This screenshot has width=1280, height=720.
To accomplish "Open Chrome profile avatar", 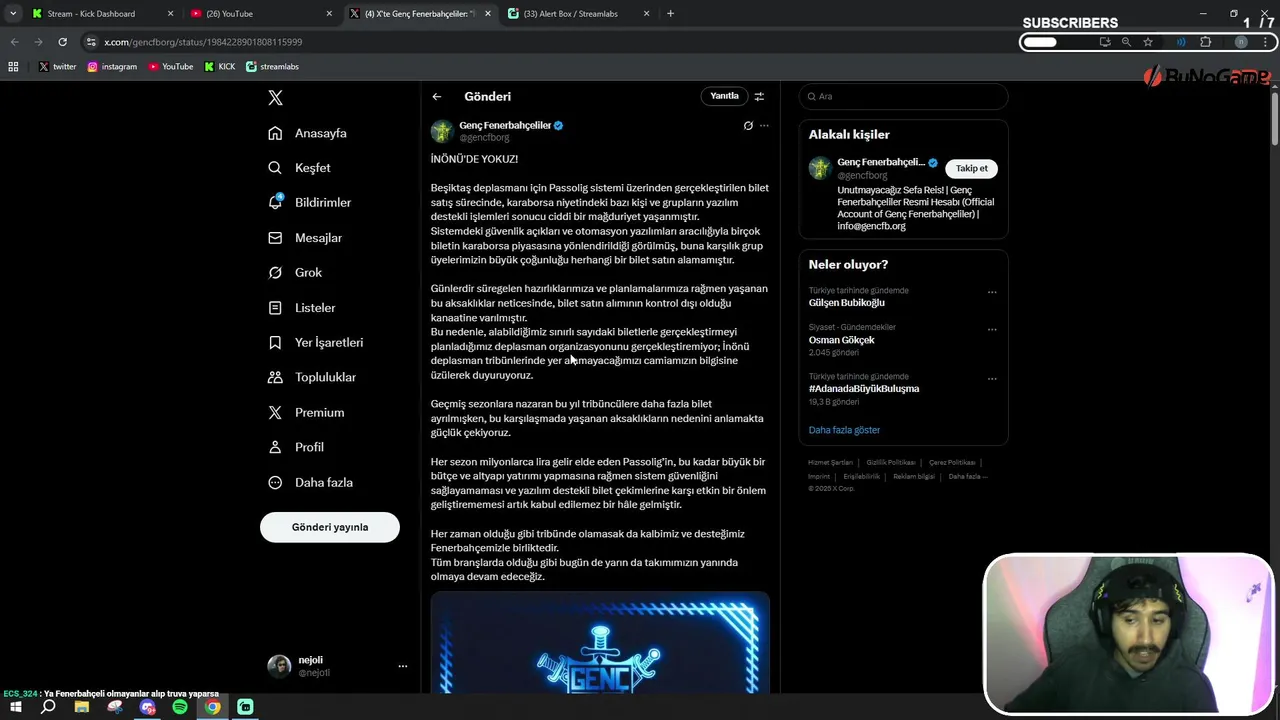I will pos(1241,42).
